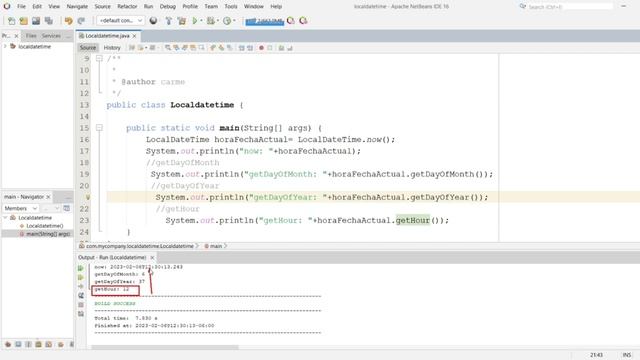Click the Save All toolbar icon
640x360 pixels.
coord(49,21)
